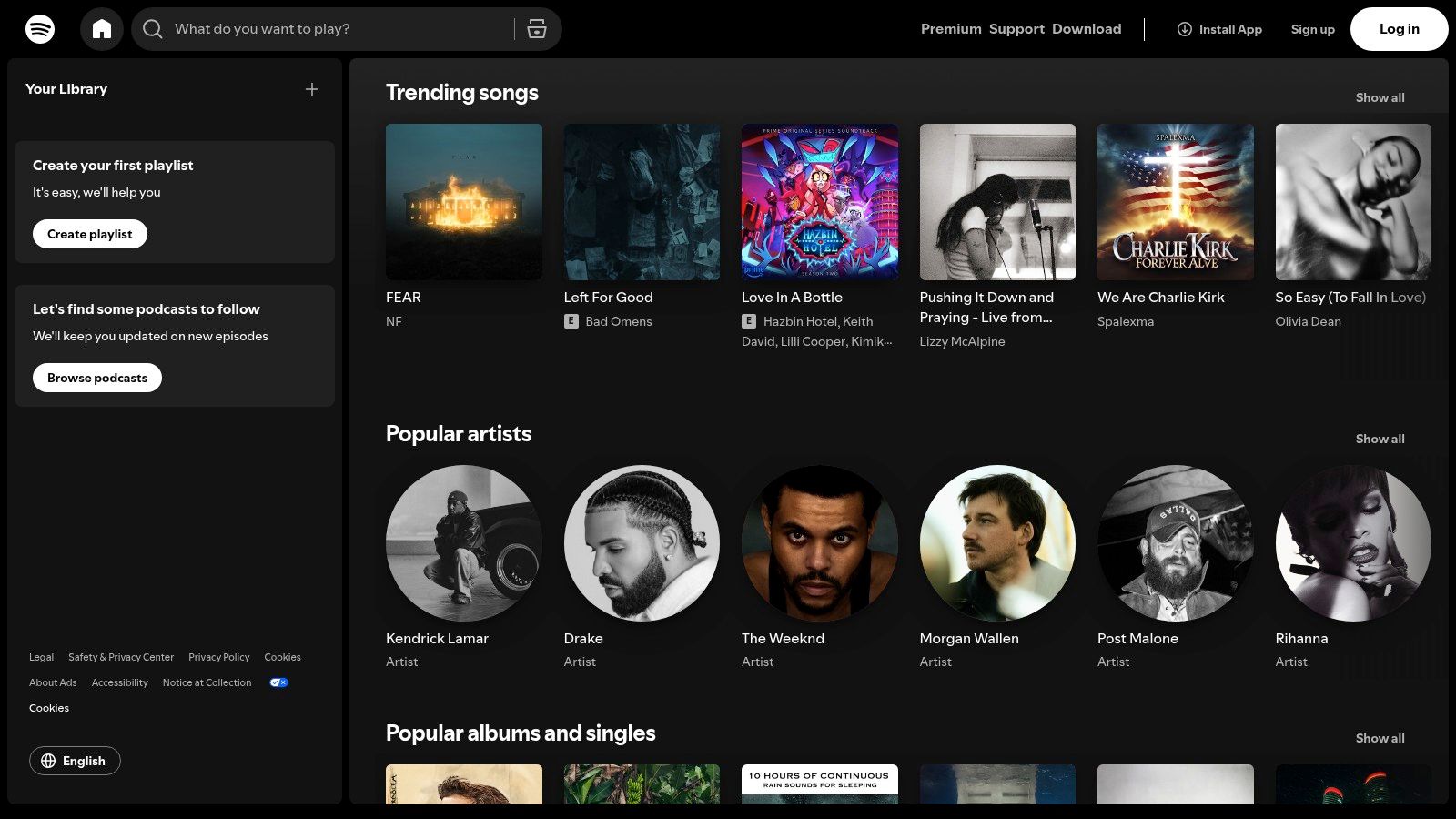
Task: Open Safety & Privacy Center link
Action: click(121, 657)
